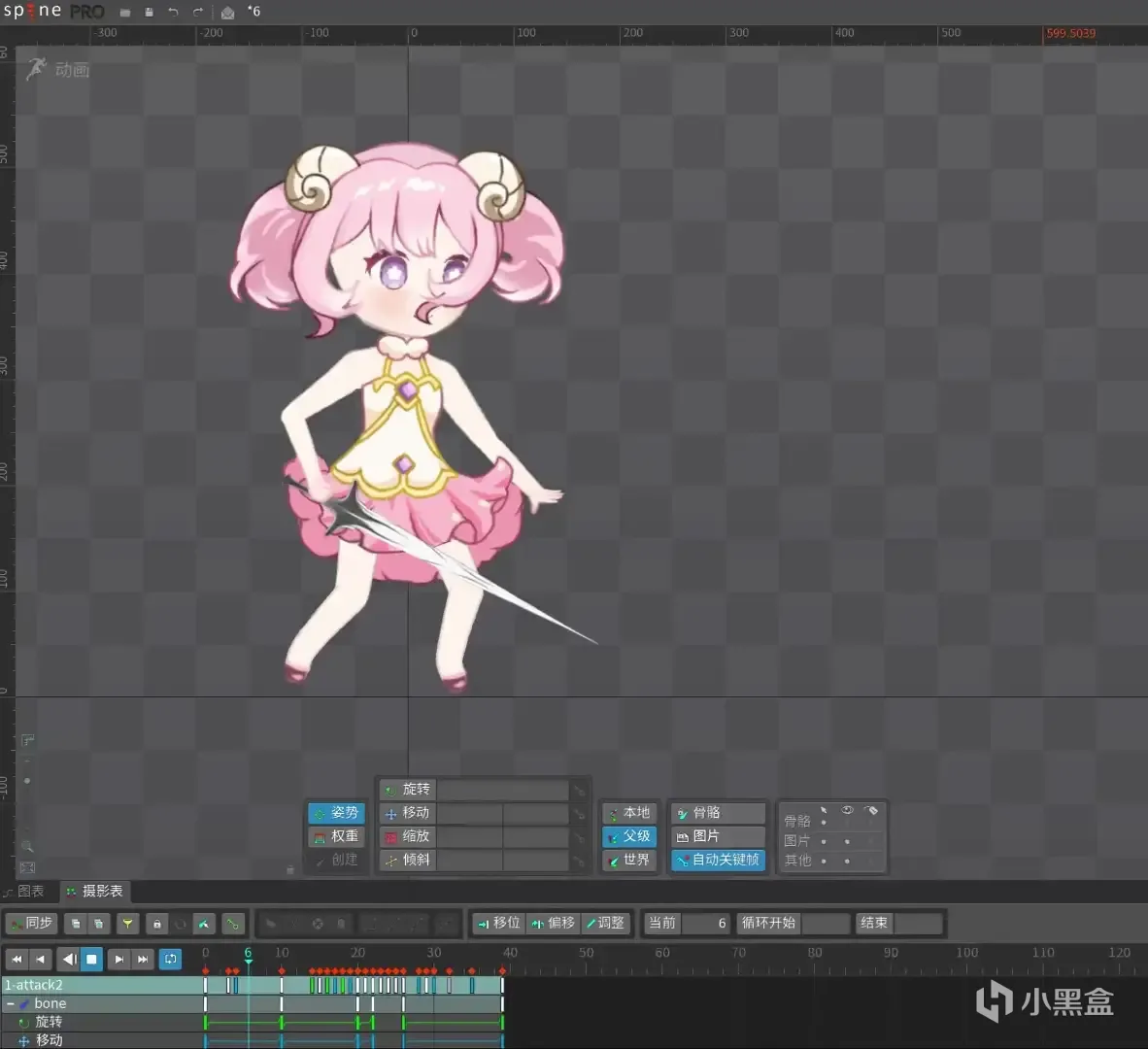
Task: Click the 循环开始 loop start field
Action: [x=826, y=923]
